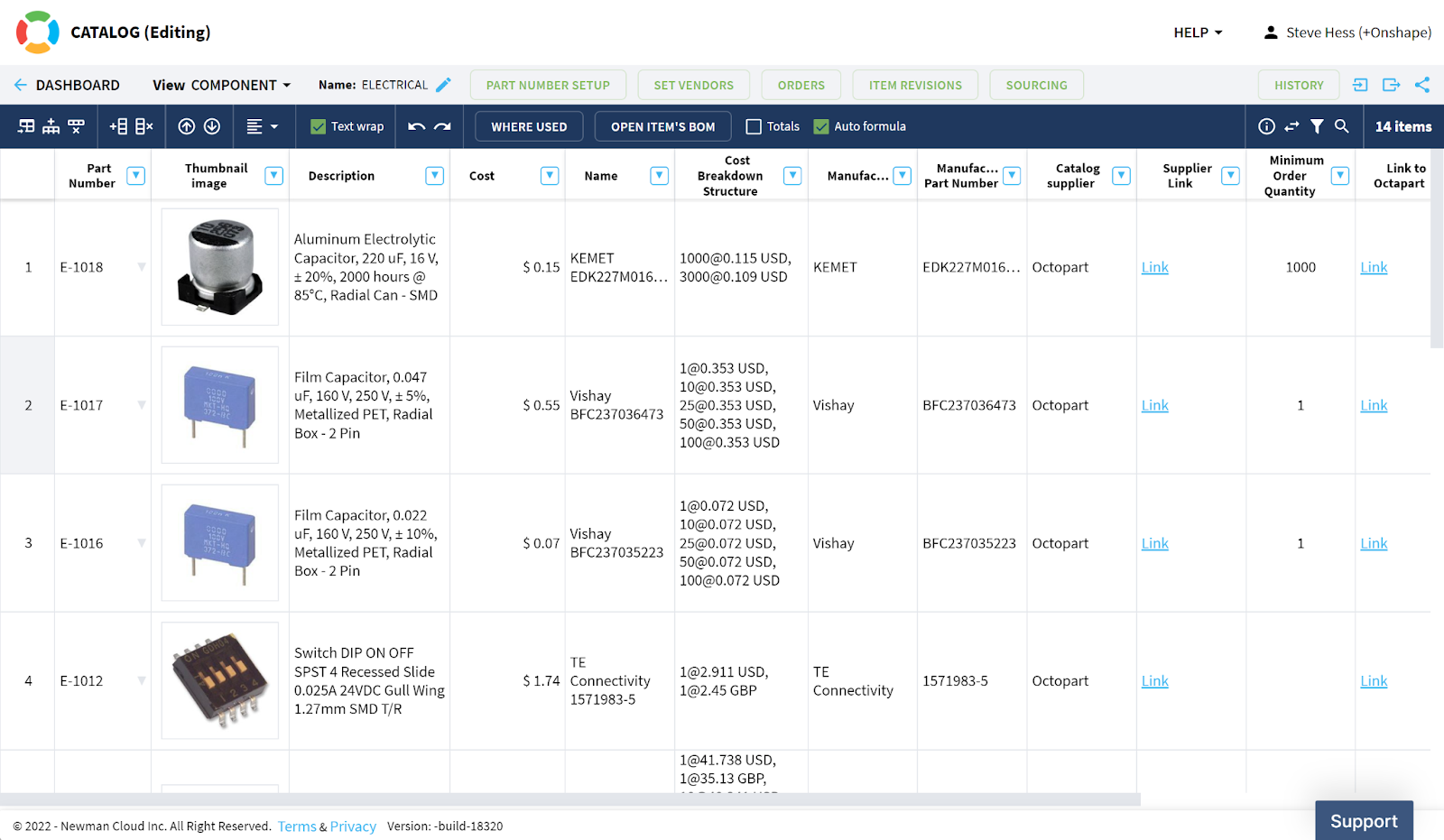Open the ITEM REVISIONS tab
This screenshot has height=840, width=1444.
(915, 85)
